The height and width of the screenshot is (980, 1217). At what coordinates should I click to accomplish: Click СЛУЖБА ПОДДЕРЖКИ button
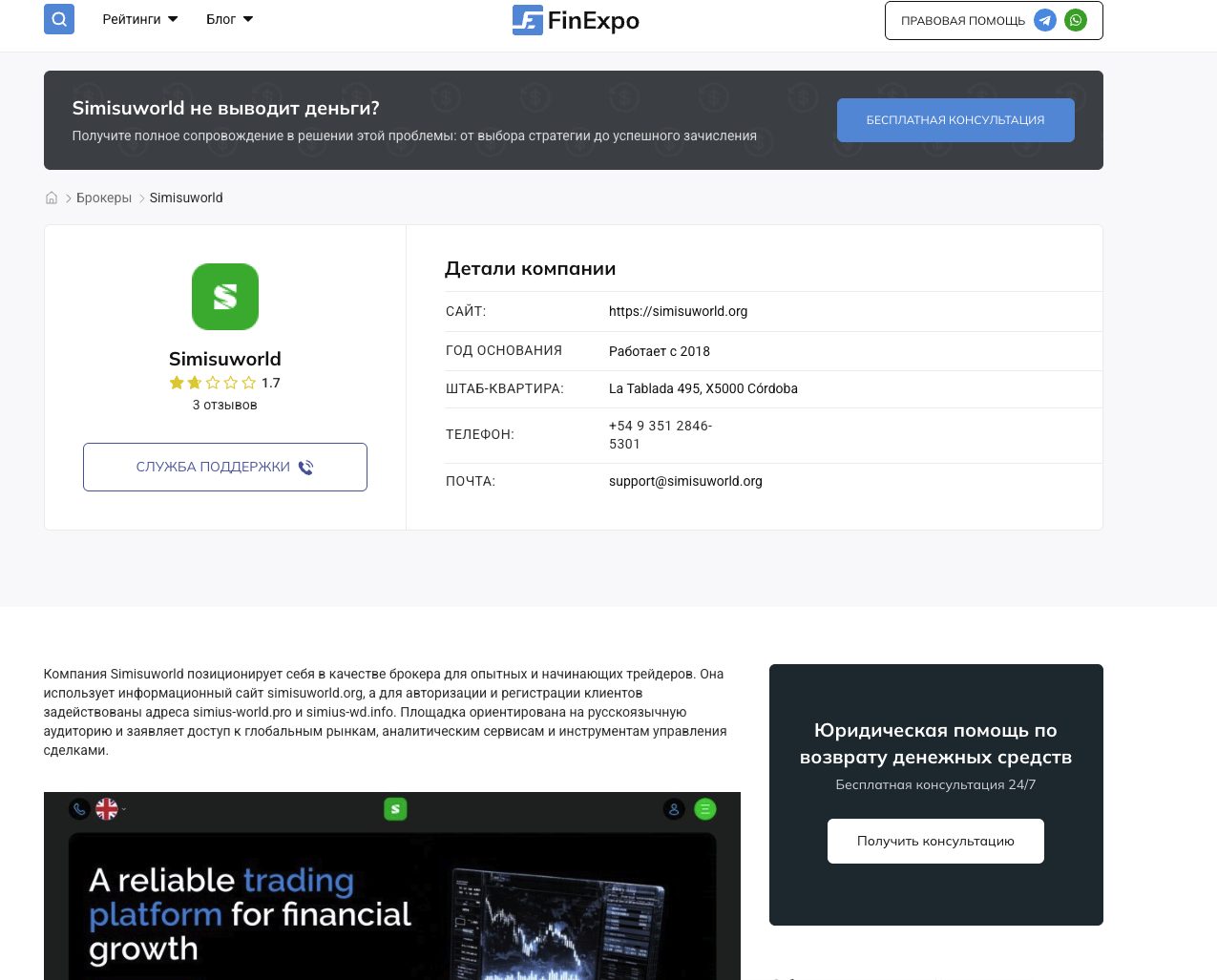click(225, 467)
